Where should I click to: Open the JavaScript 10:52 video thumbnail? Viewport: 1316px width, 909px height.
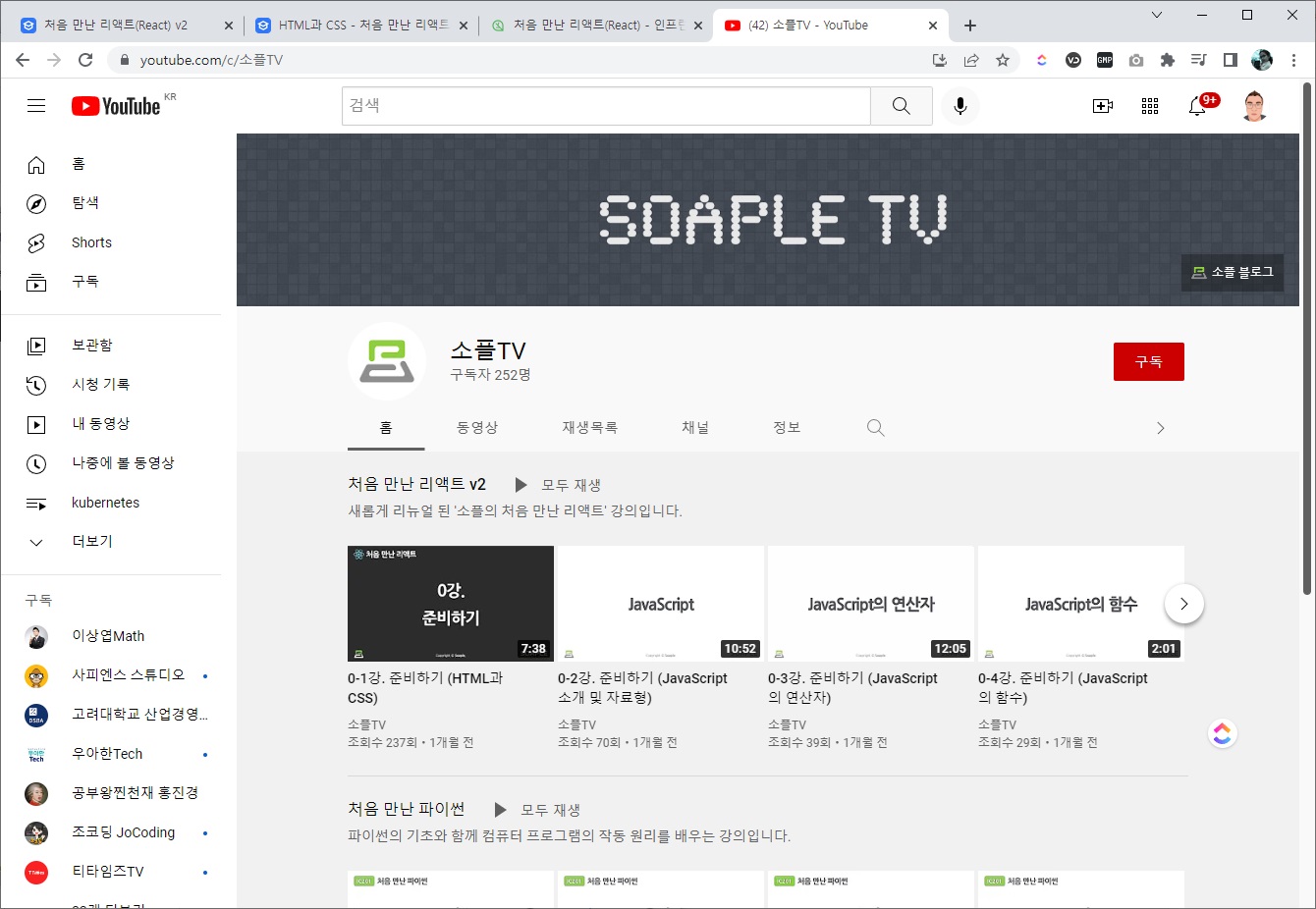[x=661, y=604]
